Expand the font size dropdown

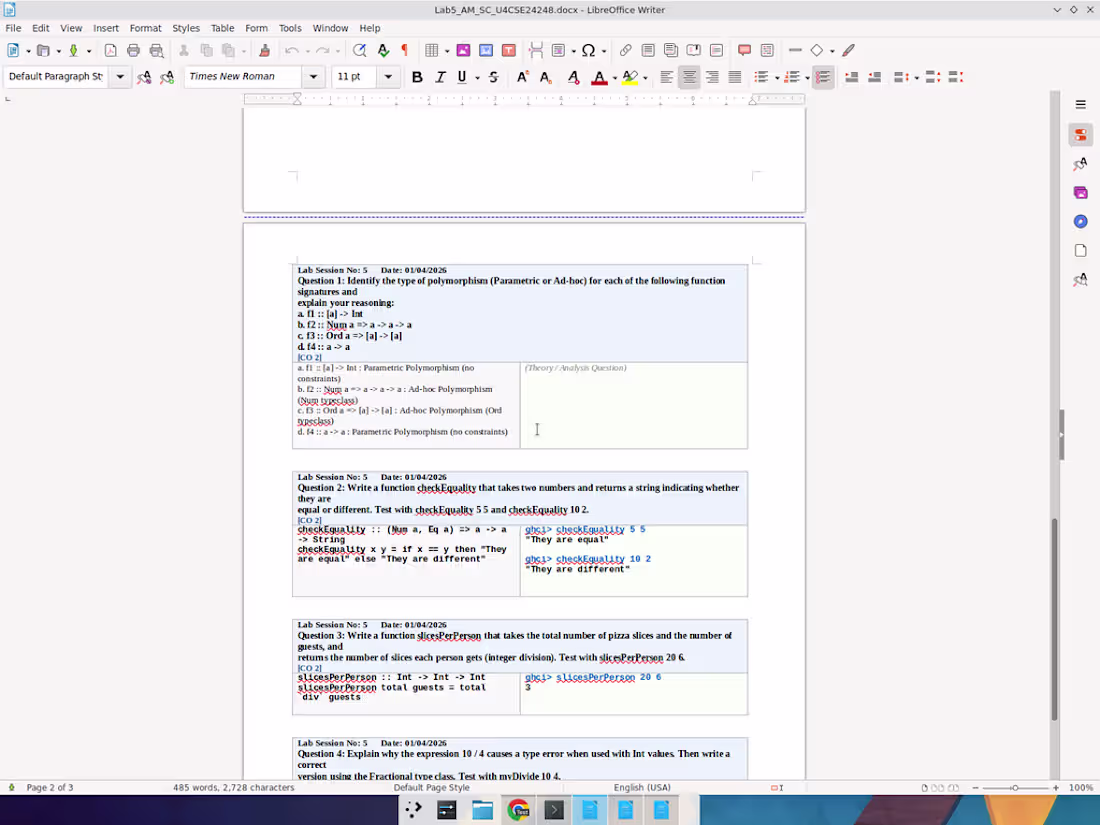pyautogui.click(x=390, y=76)
